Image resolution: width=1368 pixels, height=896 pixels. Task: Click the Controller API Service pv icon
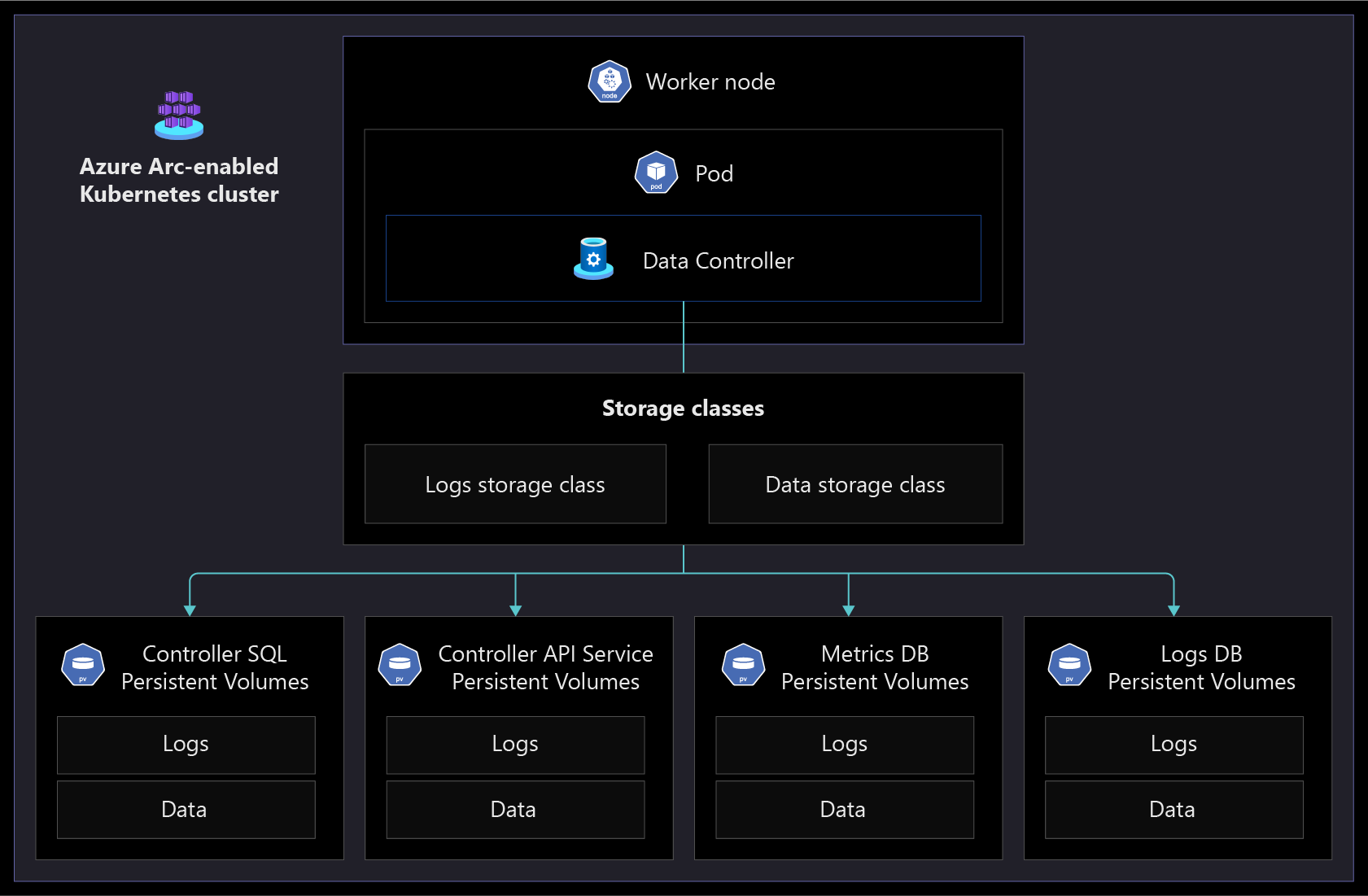point(400,665)
